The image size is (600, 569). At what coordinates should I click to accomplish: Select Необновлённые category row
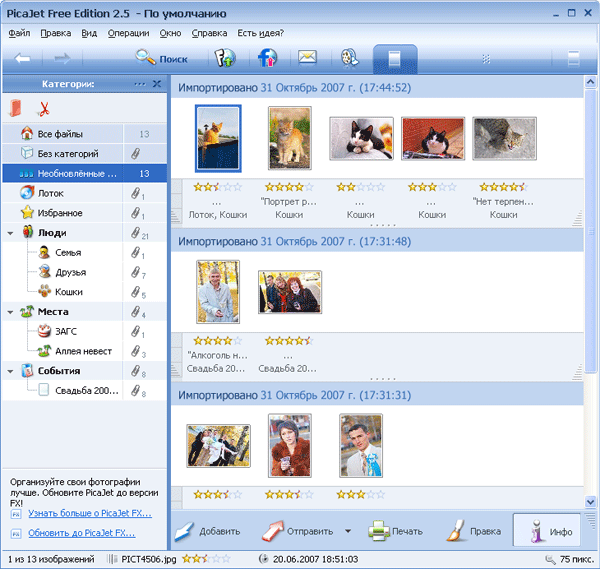pyautogui.click(x=85, y=173)
